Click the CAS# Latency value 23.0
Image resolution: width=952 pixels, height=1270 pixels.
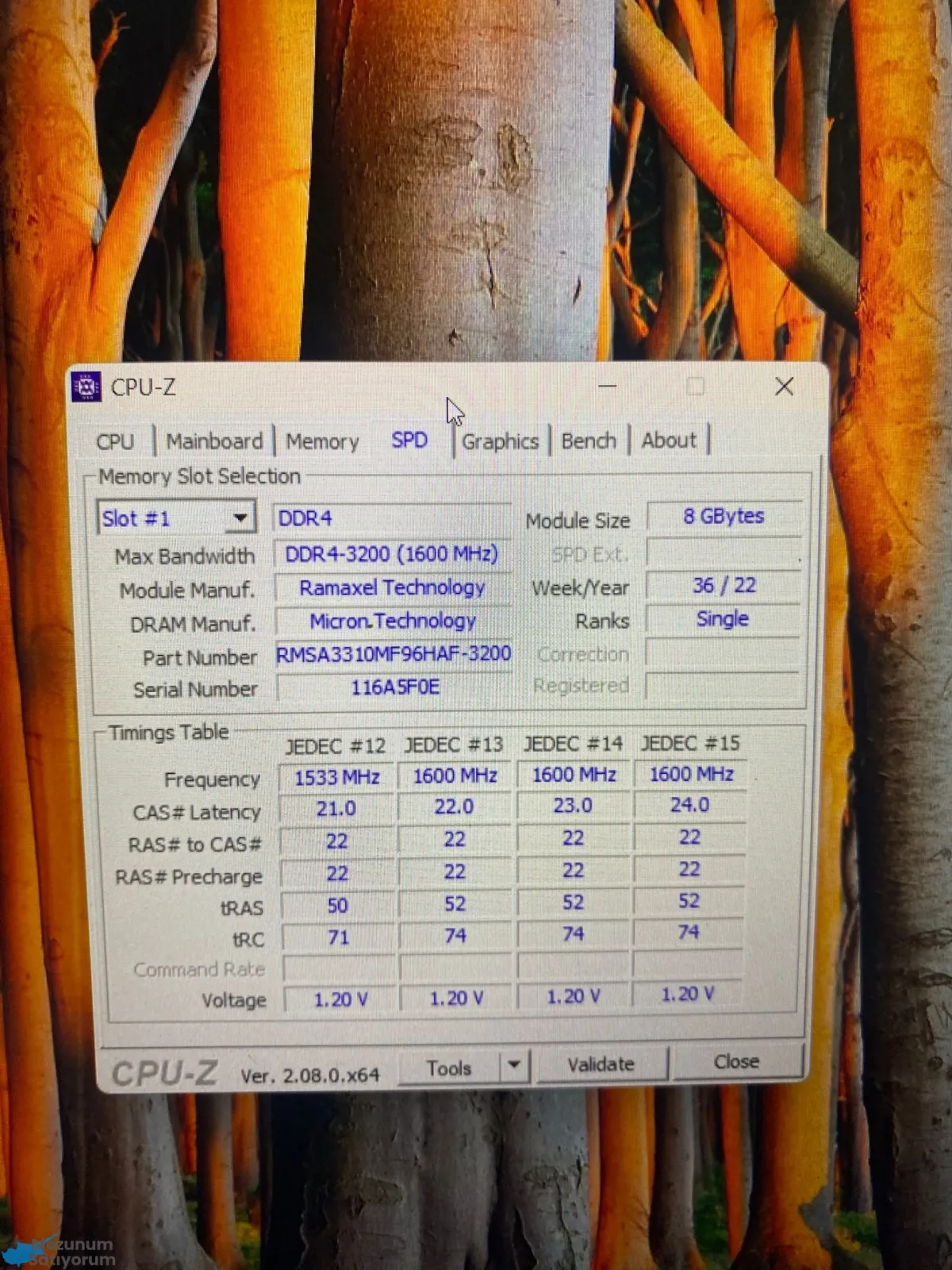[x=573, y=806]
